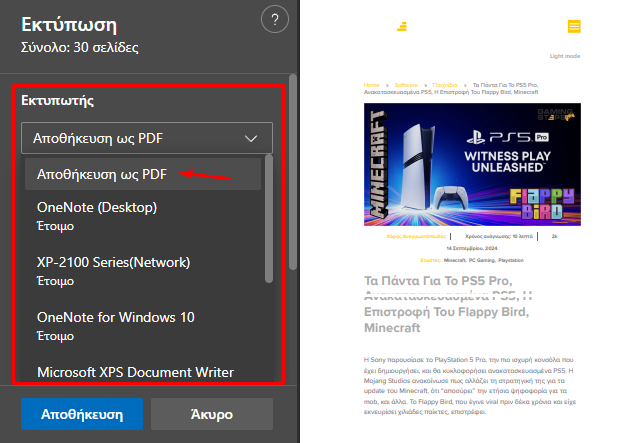Pick OneNote (Desktop) printer
This screenshot has width=642, height=443.
[x=143, y=216]
